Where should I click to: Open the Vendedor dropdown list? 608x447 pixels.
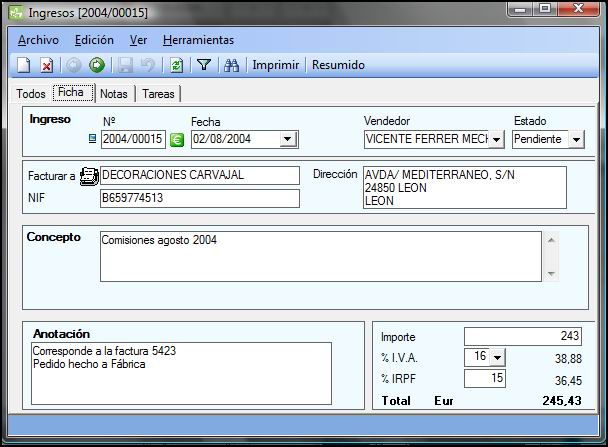[x=496, y=140]
